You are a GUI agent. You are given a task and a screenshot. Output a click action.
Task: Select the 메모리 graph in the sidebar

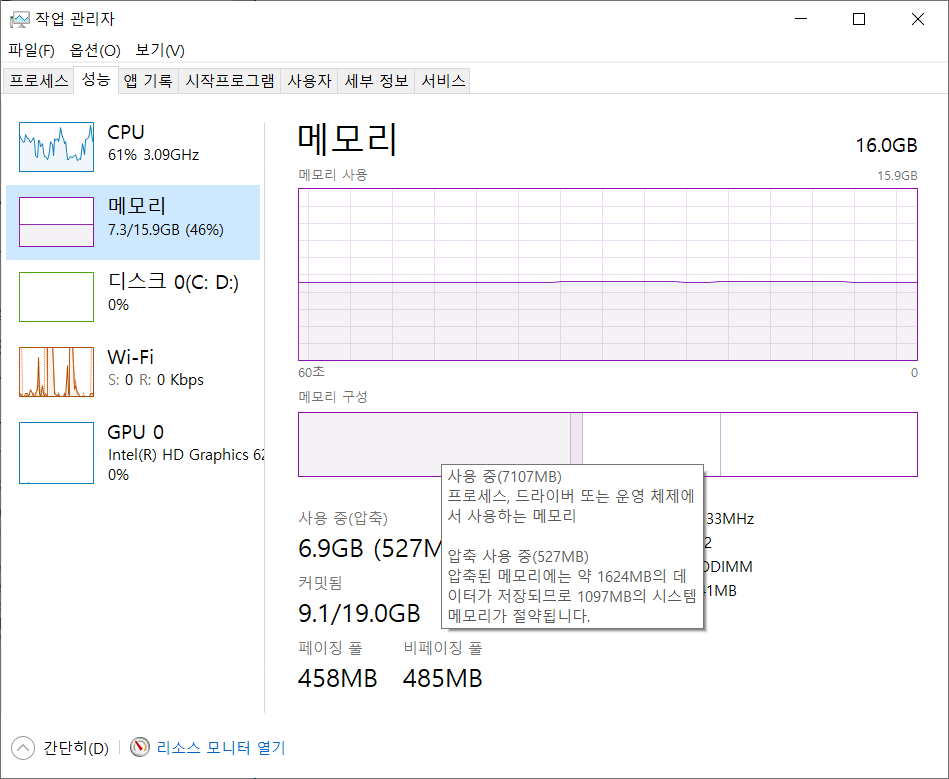(56, 220)
